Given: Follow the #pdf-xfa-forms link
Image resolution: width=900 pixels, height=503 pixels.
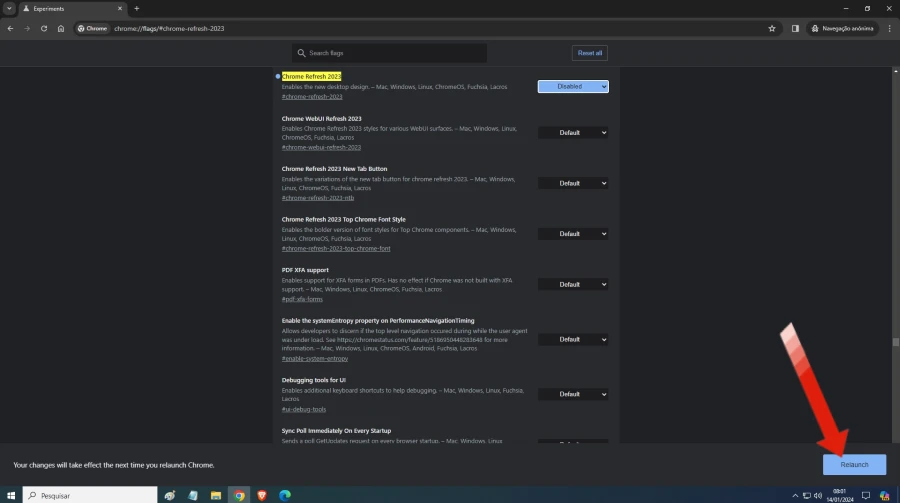Looking at the screenshot, I should [x=302, y=299].
